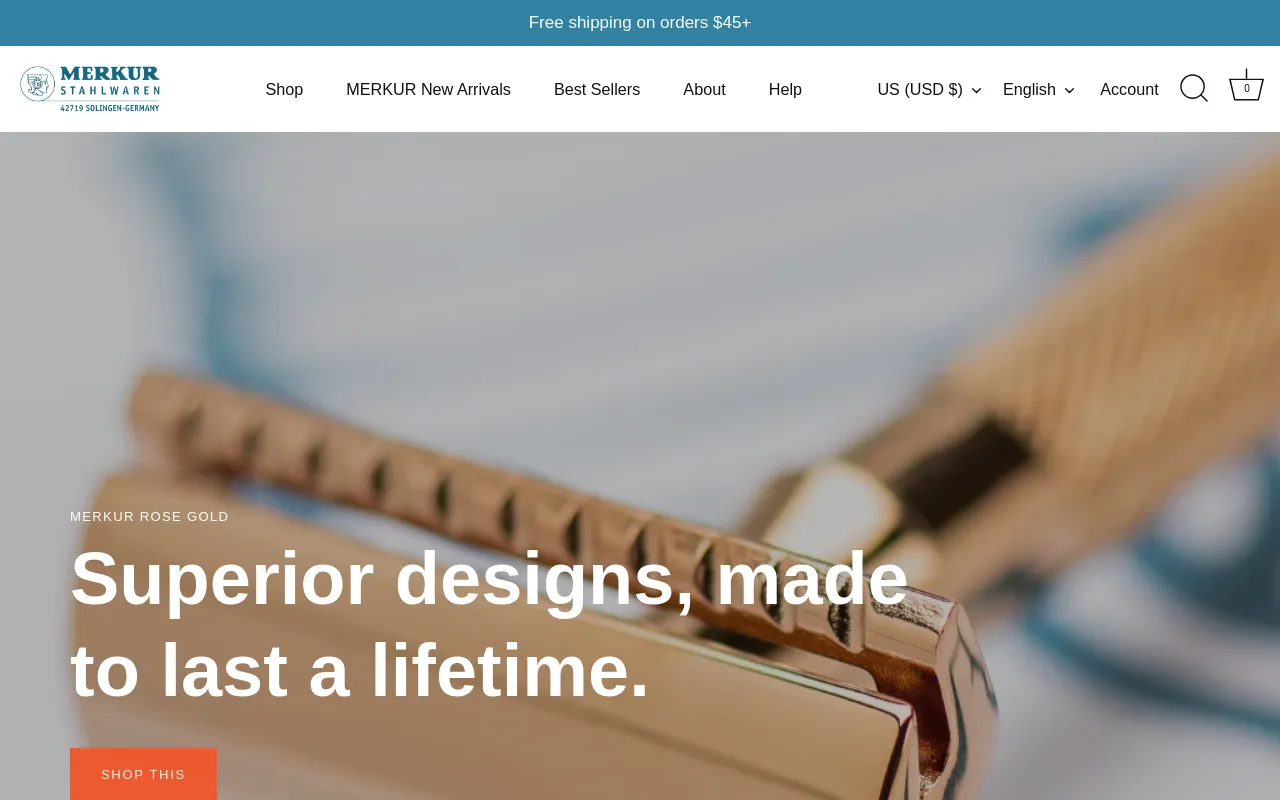The image size is (1280, 800).
Task: Go to MERKUR New Arrivals
Action: tap(428, 90)
